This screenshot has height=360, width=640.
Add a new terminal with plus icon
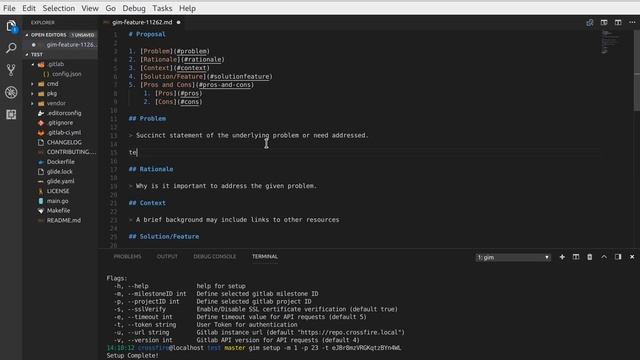click(562, 257)
